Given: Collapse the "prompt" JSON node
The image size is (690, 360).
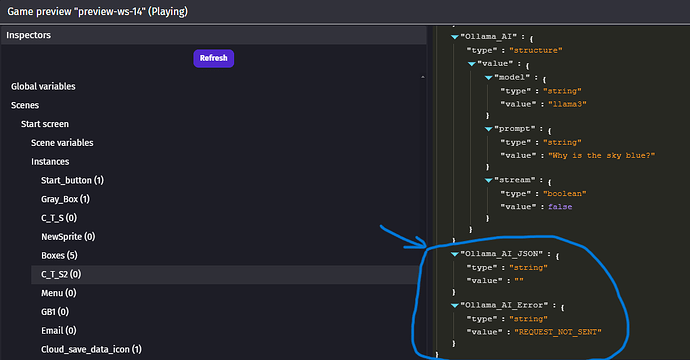Looking at the screenshot, I should pos(488,129).
